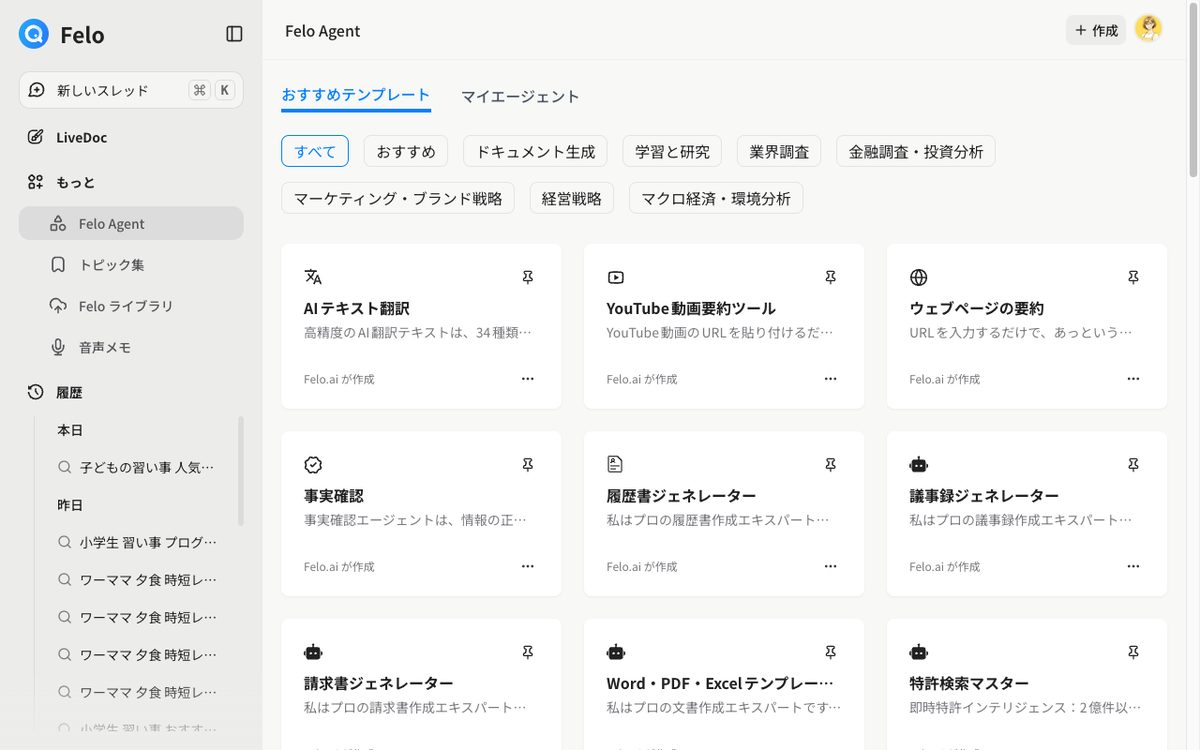The width and height of the screenshot is (1200, 750).
Task: Click translate icon on AIテキスト翻訳 card
Action: point(313,277)
